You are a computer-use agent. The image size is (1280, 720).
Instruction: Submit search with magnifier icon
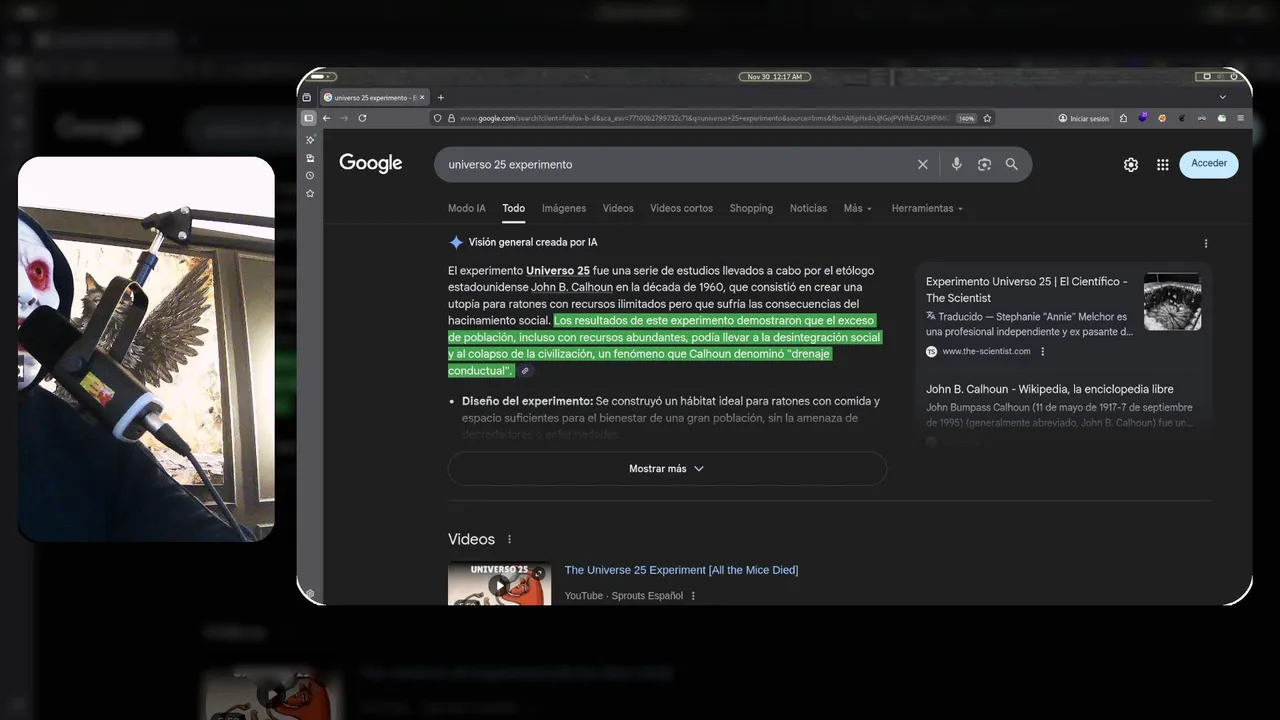coord(1011,164)
